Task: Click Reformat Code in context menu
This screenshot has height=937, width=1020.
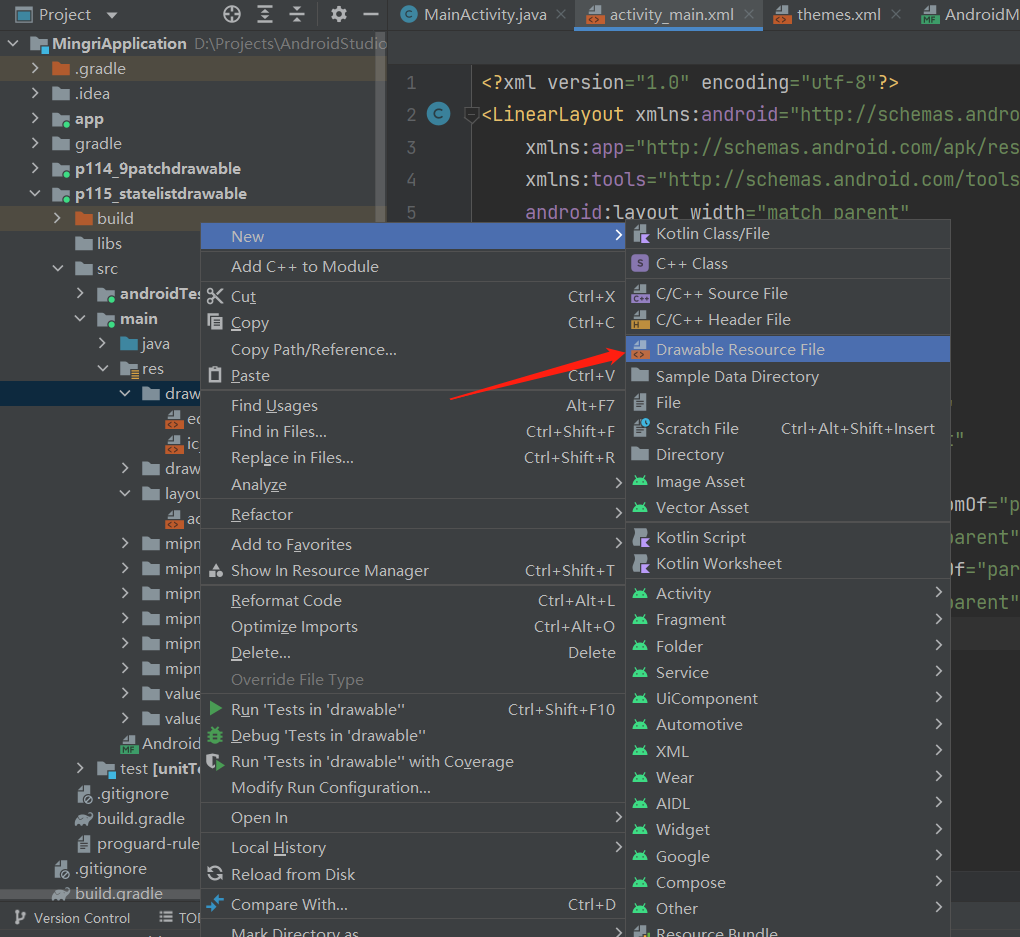Action: click(x=286, y=601)
